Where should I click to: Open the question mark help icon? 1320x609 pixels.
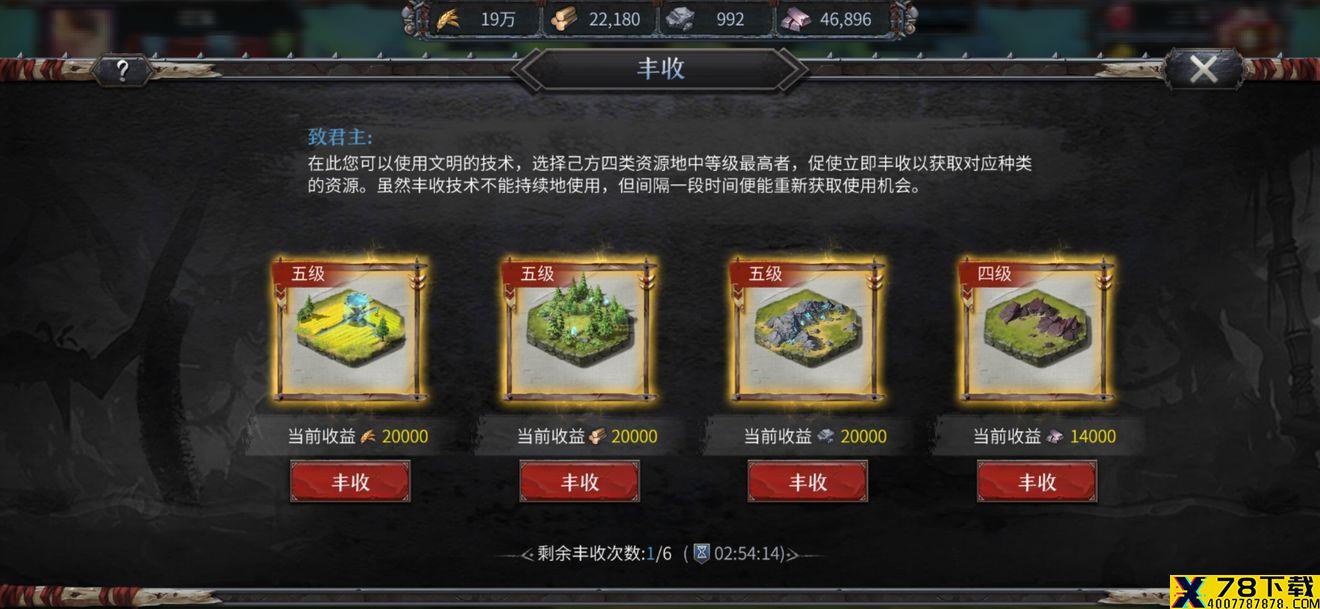pos(122,70)
